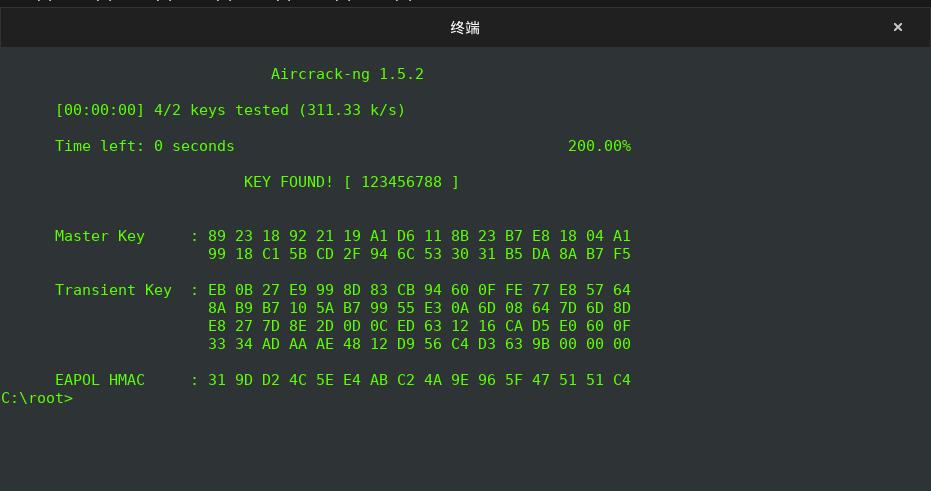Click the 200.00% progress value
931x491 pixels.
pos(599,146)
